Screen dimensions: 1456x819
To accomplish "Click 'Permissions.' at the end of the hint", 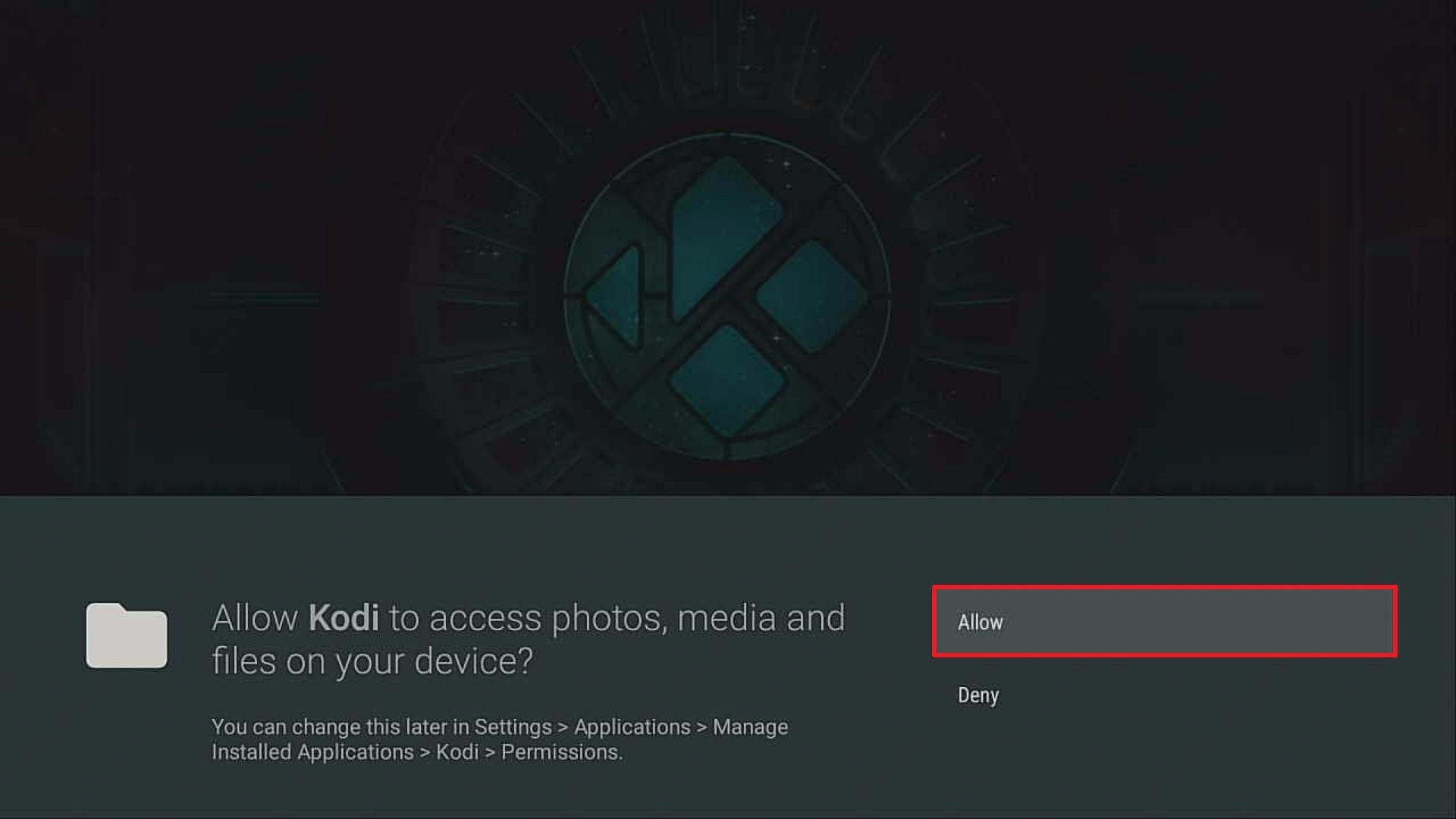I will 562,752.
